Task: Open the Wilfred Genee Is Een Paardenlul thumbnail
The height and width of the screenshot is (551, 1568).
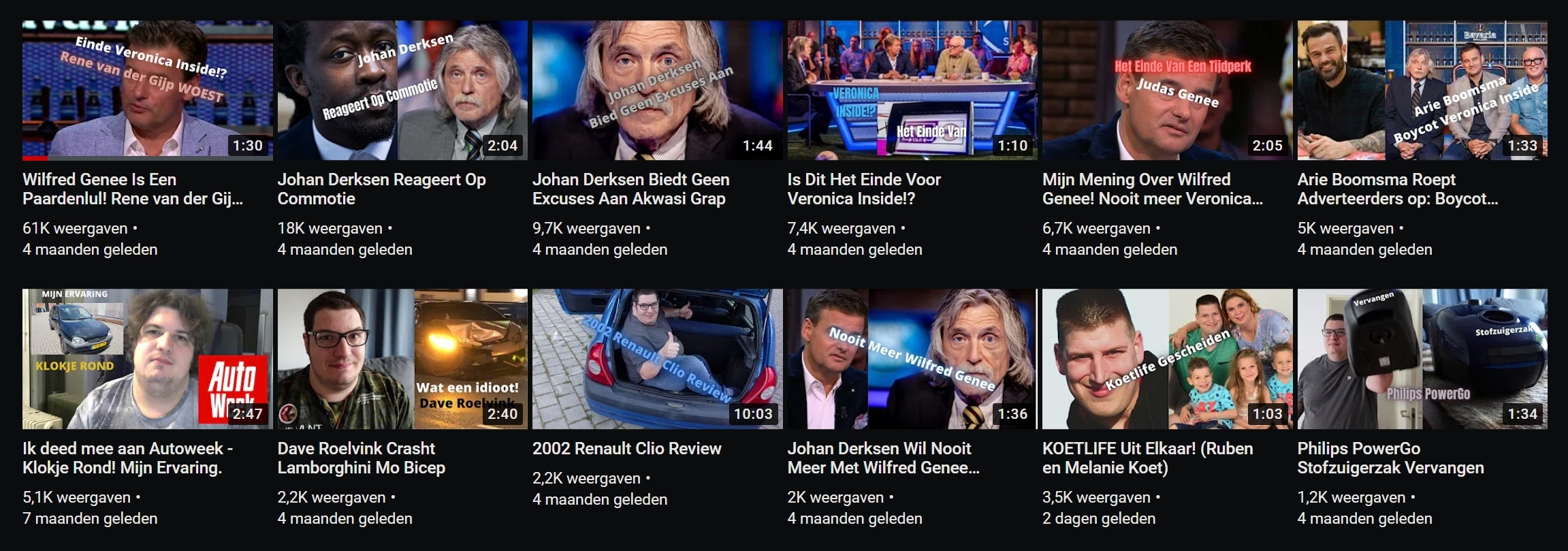Action: [x=147, y=90]
